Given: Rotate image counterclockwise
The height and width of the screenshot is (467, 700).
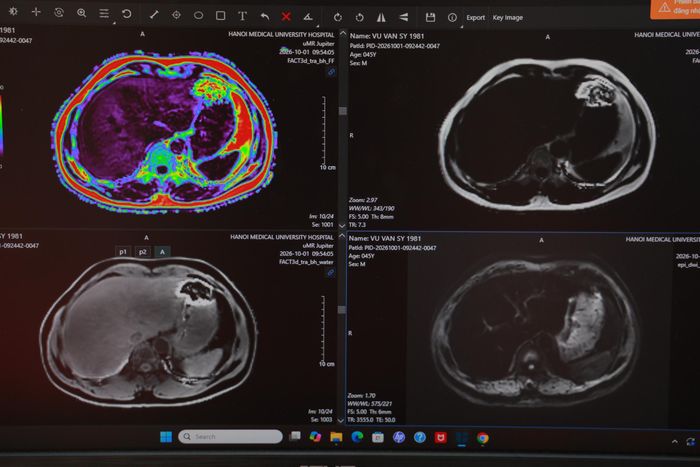Looking at the screenshot, I should tap(359, 17).
